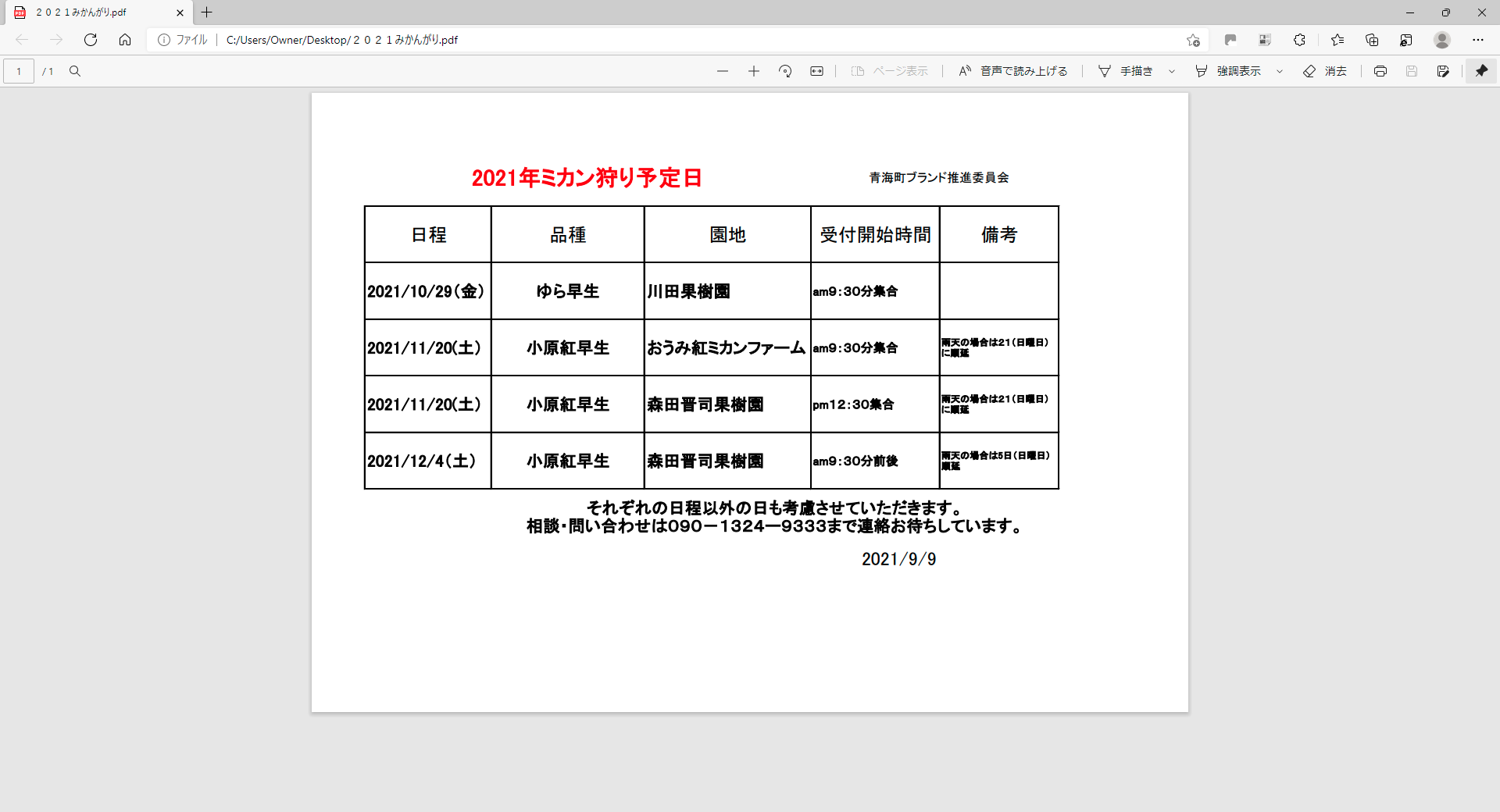The width and height of the screenshot is (1500, 812).
Task: Click the 2021/9/9 date below the table
Action: pos(899,559)
